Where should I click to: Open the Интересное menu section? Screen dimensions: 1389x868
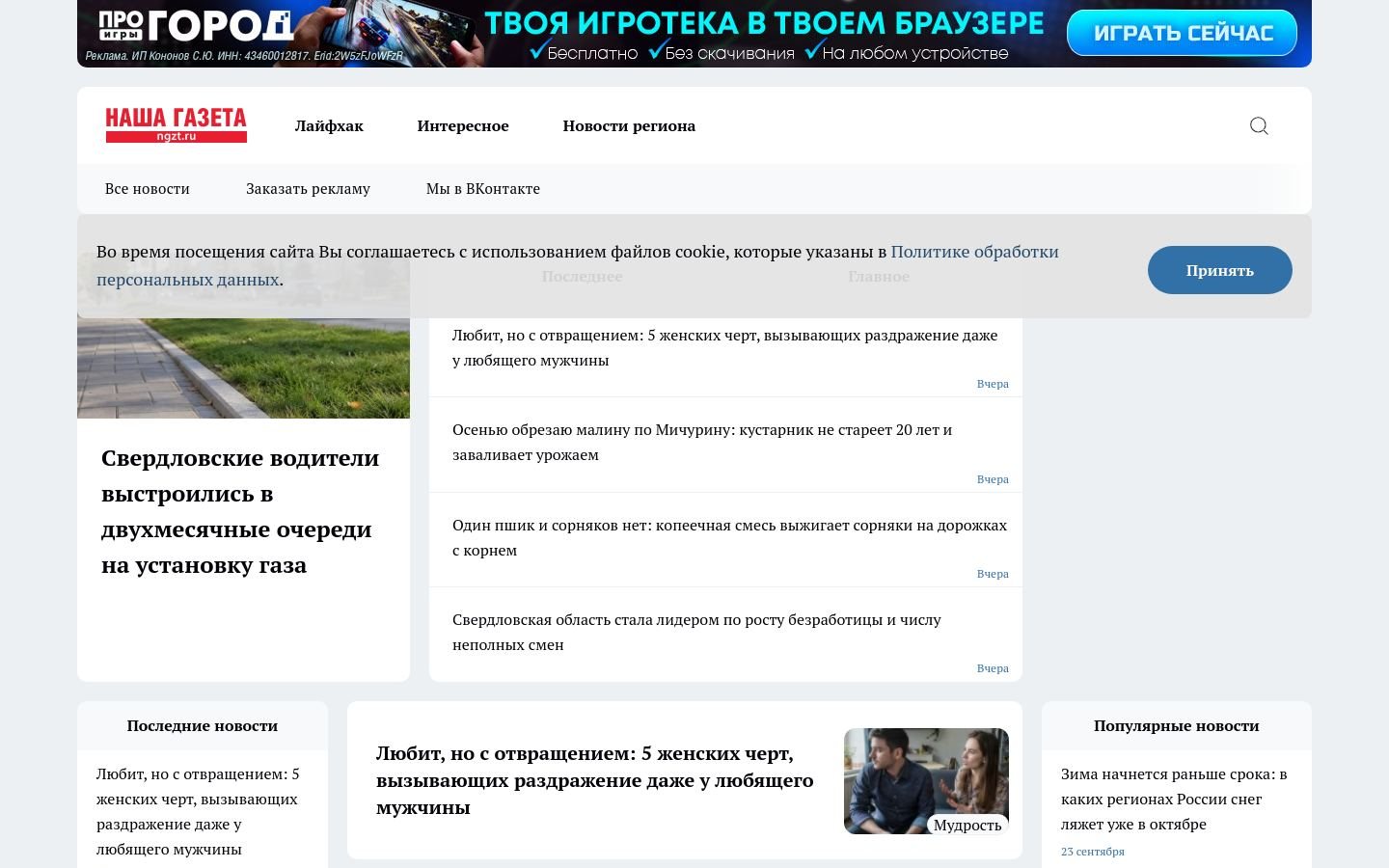(x=463, y=125)
